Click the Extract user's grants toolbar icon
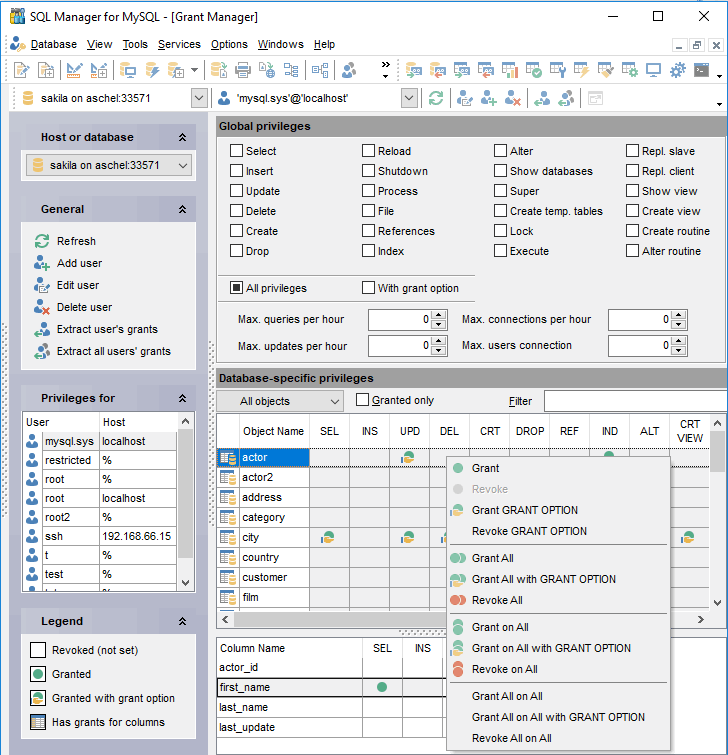Screen dimensions: 728x755 click(x=542, y=98)
